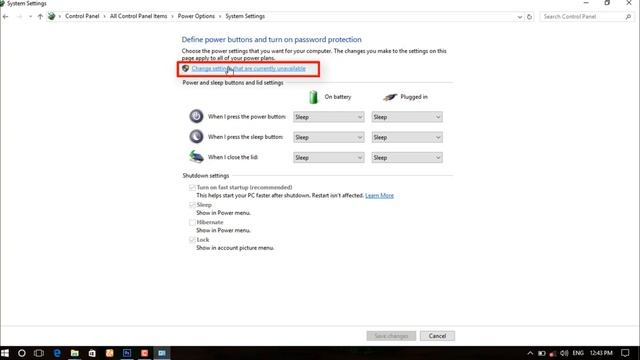Image resolution: width=640 pixels, height=360 pixels.
Task: Toggle the Sleep power menu checkbox
Action: tap(192, 205)
